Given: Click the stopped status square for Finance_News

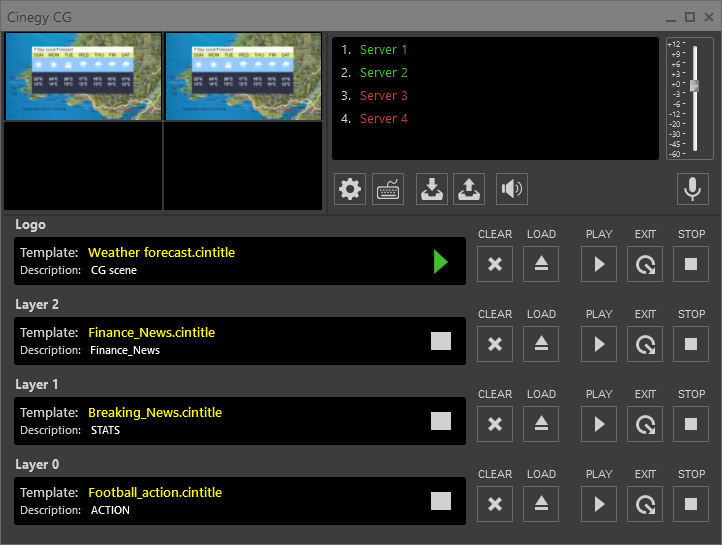Looking at the screenshot, I should click(441, 341).
